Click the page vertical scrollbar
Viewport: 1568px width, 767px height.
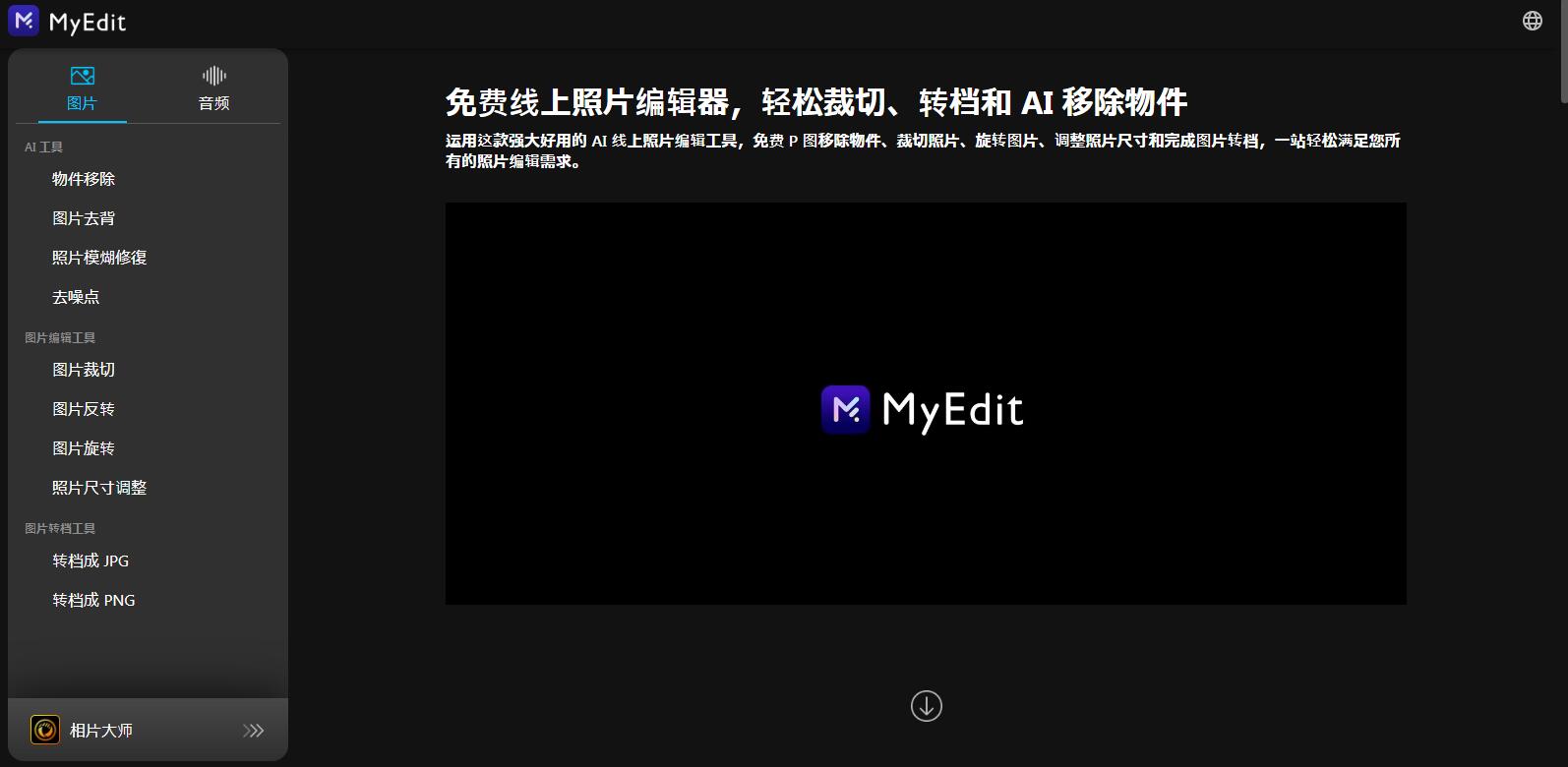pyautogui.click(x=1563, y=51)
